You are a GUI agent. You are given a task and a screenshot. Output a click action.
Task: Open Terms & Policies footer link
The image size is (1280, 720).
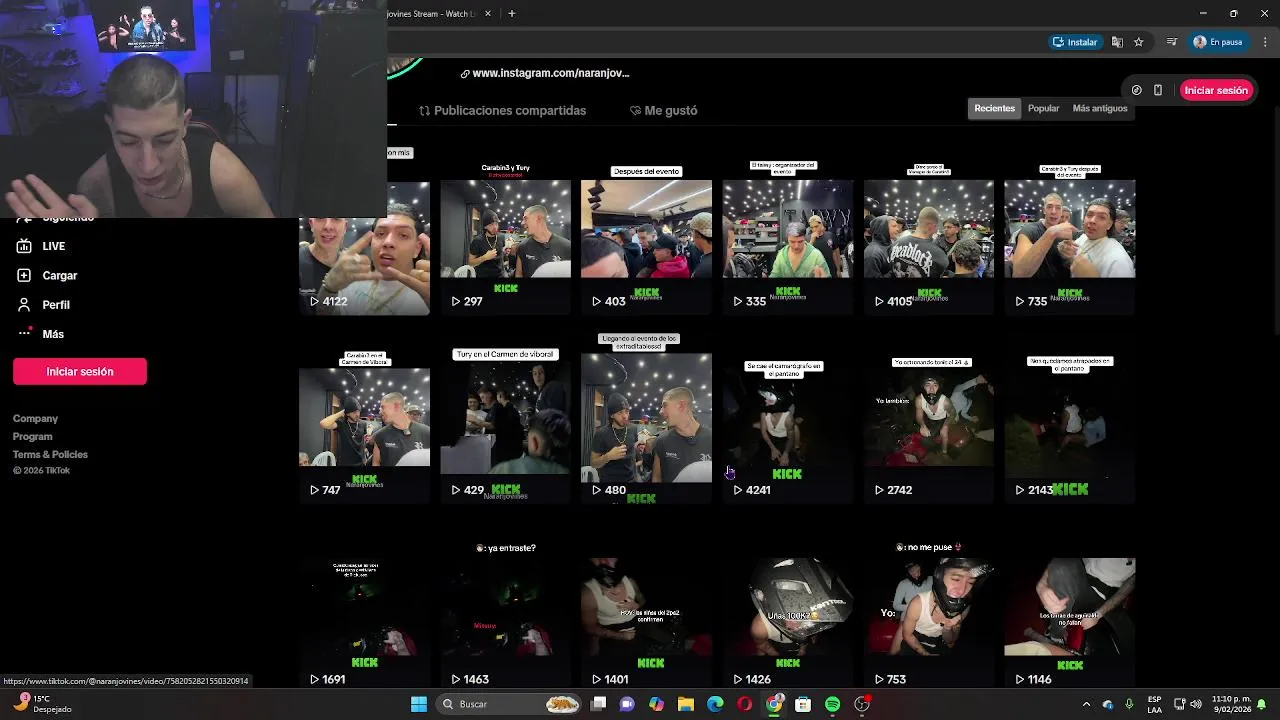50,454
